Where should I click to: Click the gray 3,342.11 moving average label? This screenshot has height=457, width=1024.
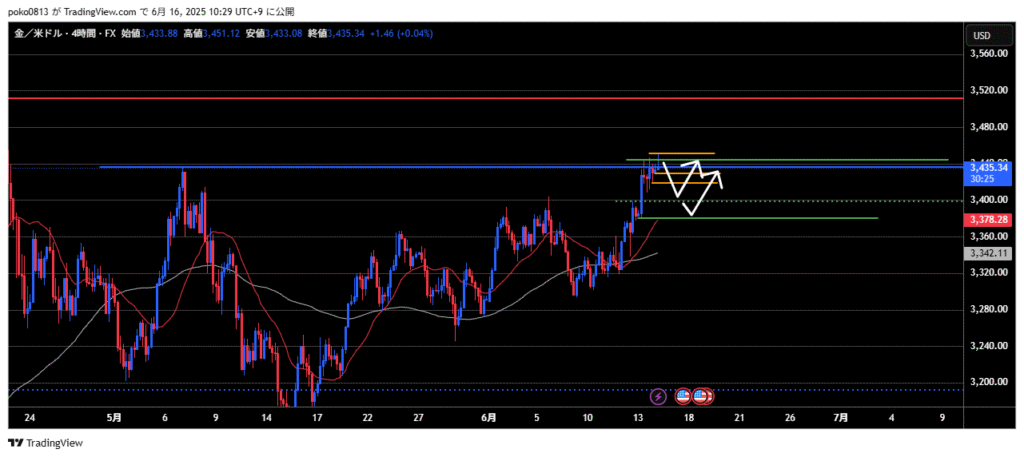click(x=987, y=254)
